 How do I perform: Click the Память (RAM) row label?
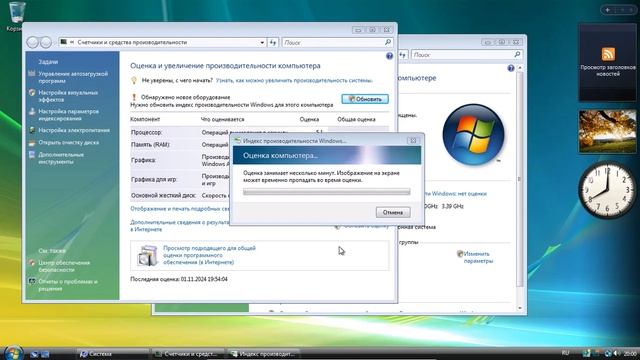(150, 144)
